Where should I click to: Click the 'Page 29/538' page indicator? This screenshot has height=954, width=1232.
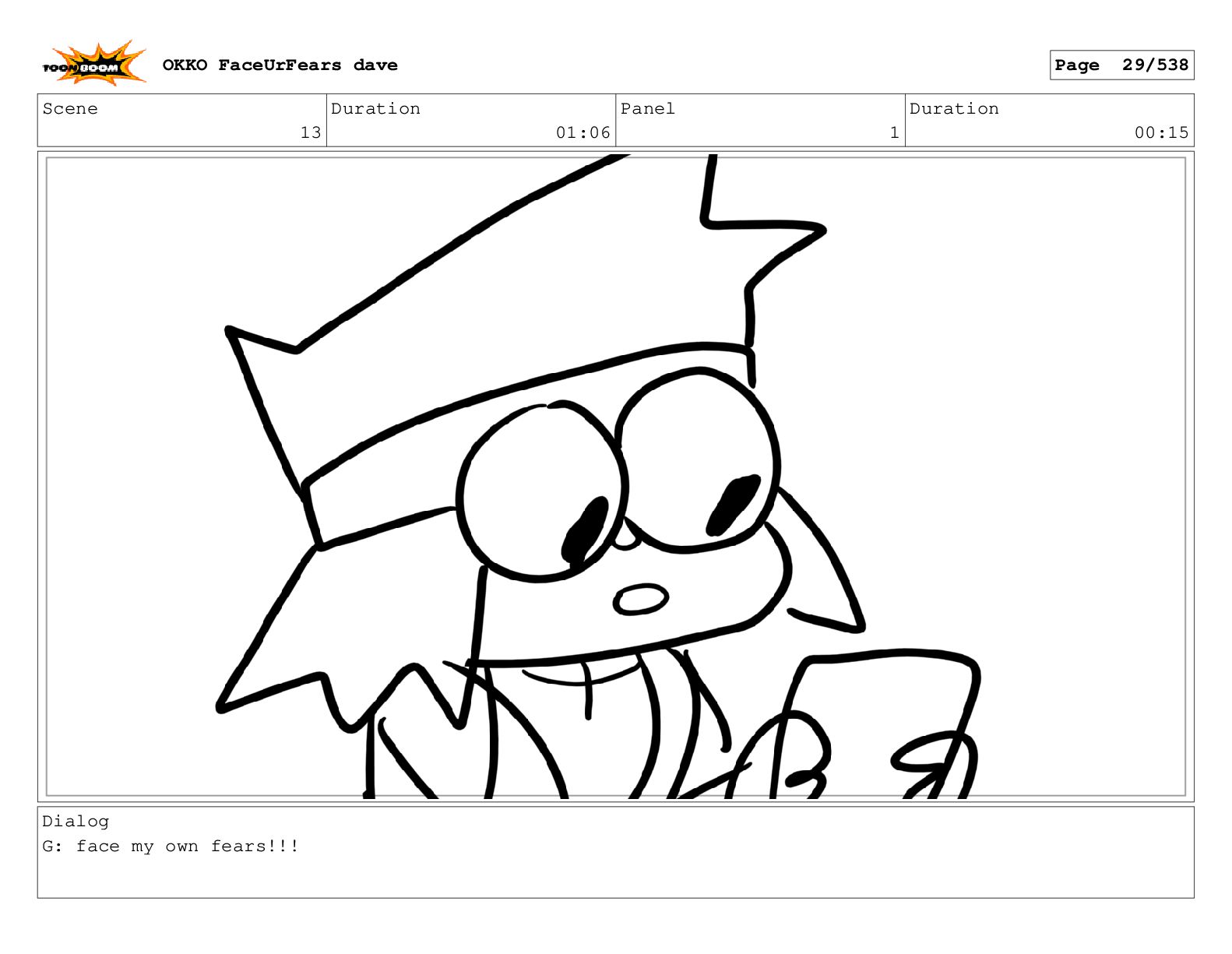[1121, 65]
